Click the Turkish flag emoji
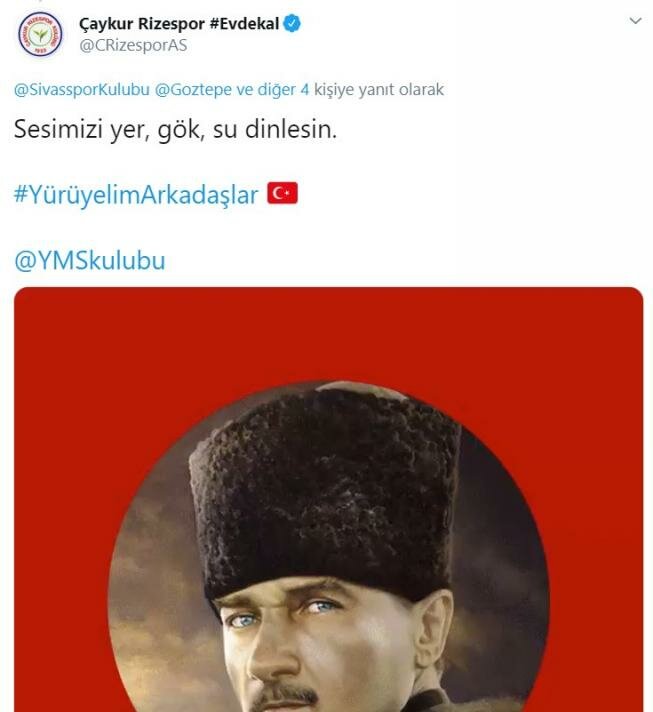Image resolution: width=653 pixels, height=712 pixels. (x=282, y=193)
